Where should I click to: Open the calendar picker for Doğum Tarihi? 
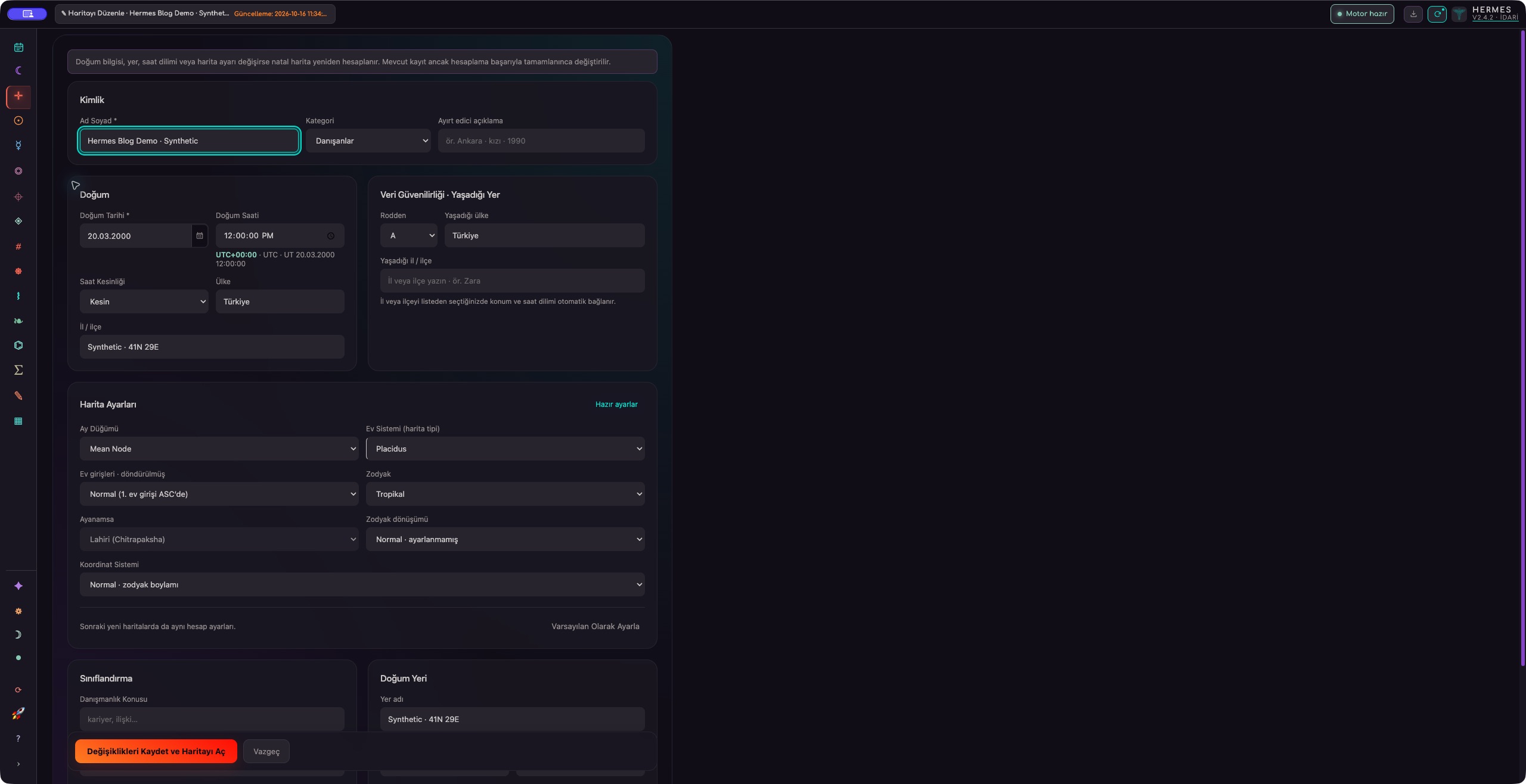pyautogui.click(x=200, y=236)
